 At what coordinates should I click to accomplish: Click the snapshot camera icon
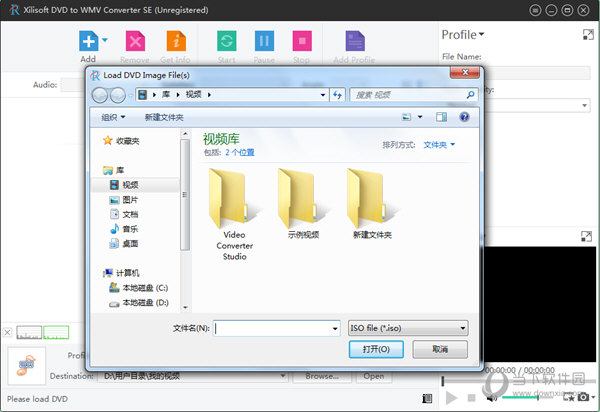click(583, 397)
